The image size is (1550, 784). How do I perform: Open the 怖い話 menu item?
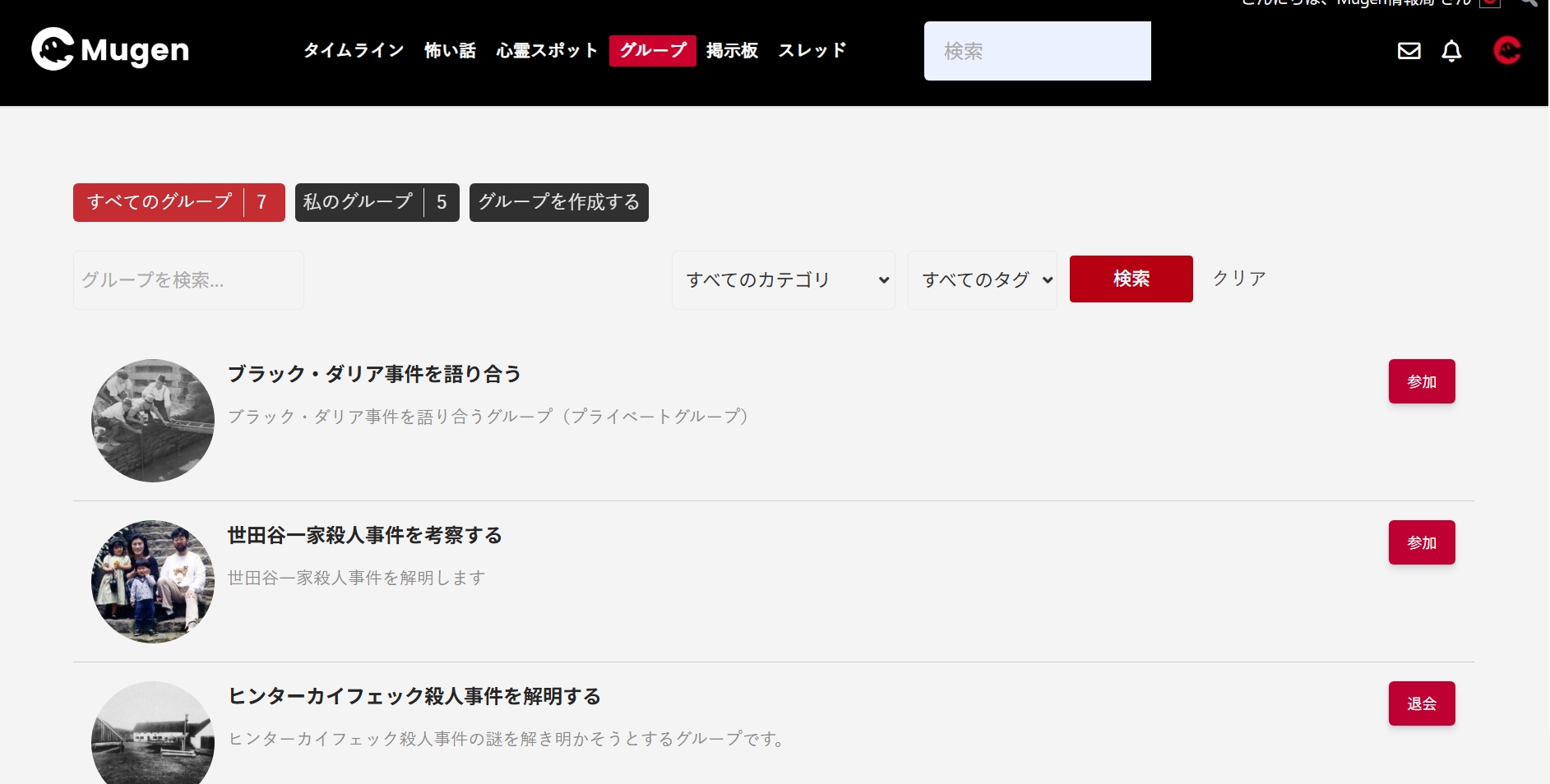[x=450, y=51]
